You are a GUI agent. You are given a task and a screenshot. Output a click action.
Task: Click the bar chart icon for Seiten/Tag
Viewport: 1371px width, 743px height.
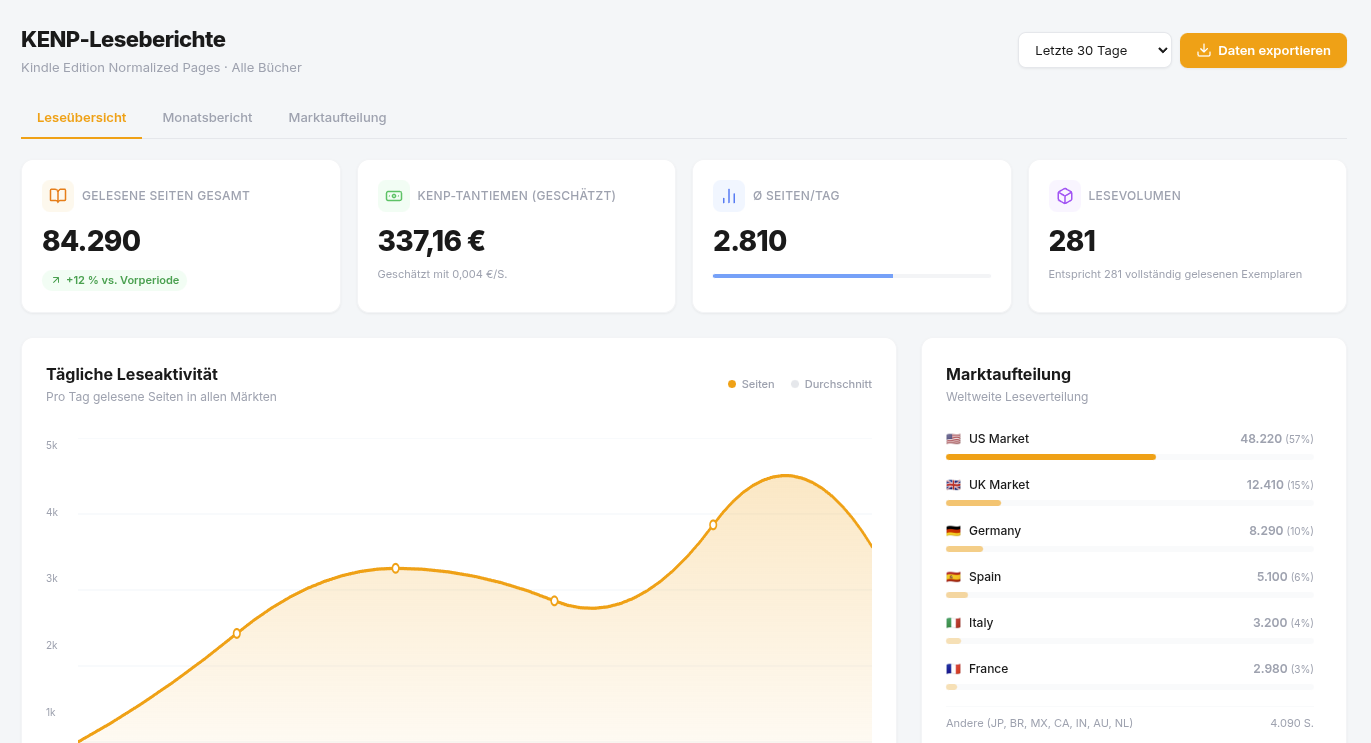tap(729, 196)
